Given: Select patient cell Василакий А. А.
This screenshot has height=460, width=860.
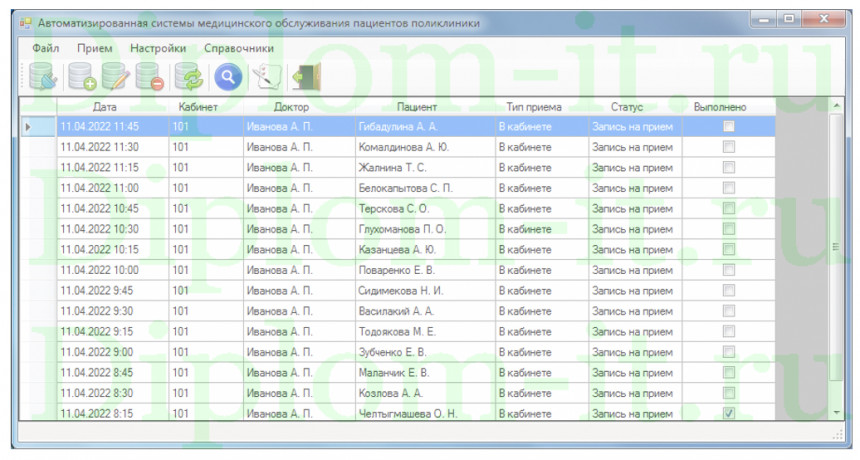Looking at the screenshot, I should coord(425,311).
